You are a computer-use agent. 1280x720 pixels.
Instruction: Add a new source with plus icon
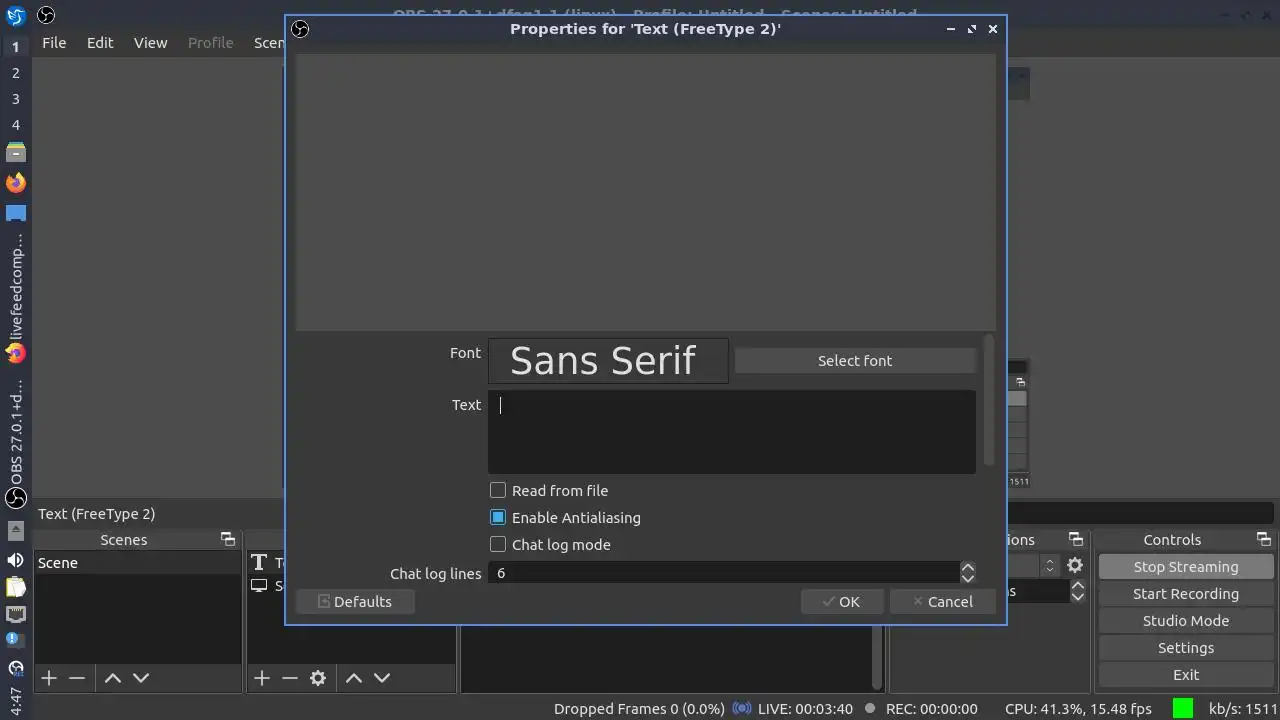[262, 678]
